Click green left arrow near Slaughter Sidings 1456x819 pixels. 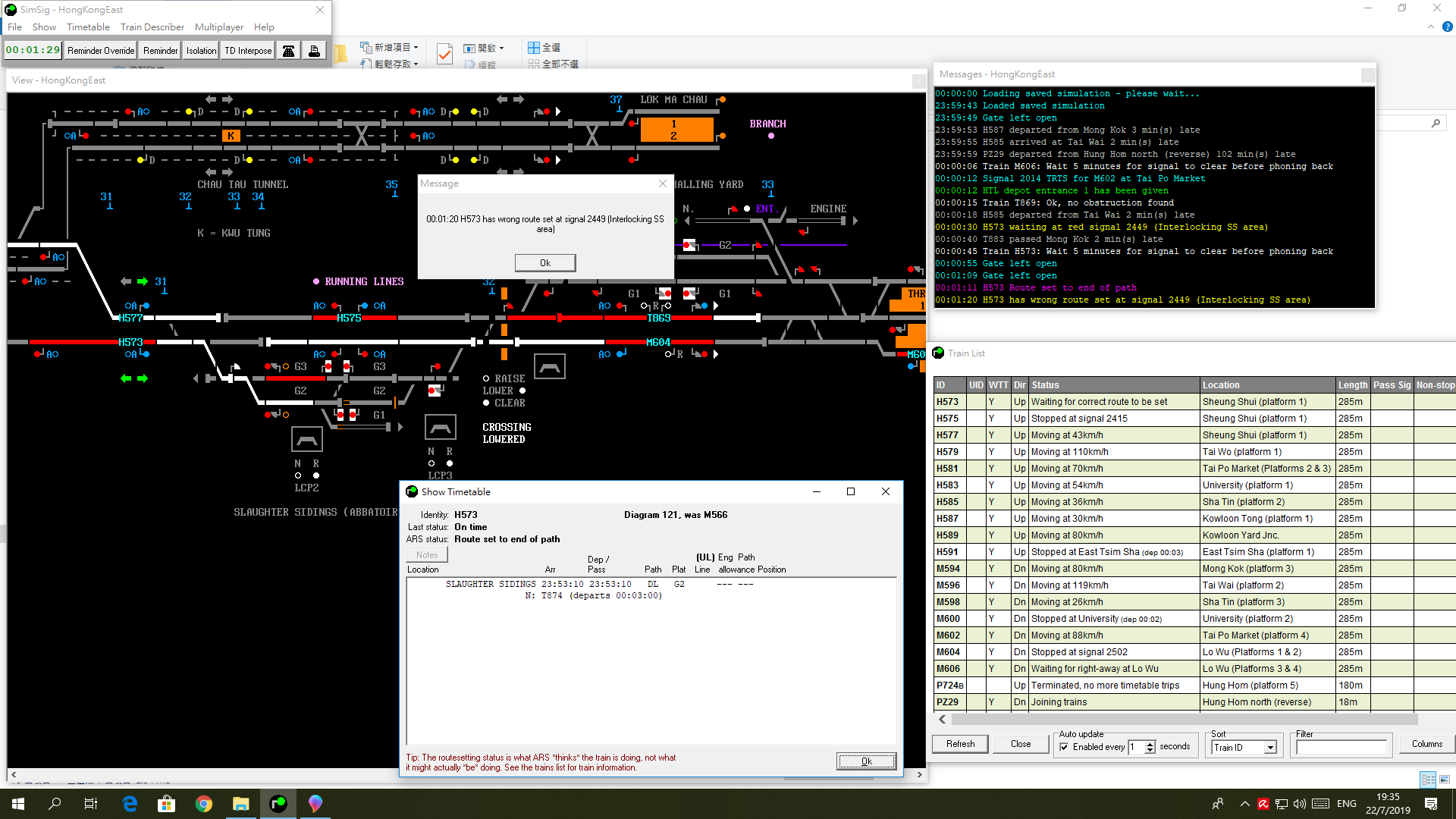click(x=126, y=378)
